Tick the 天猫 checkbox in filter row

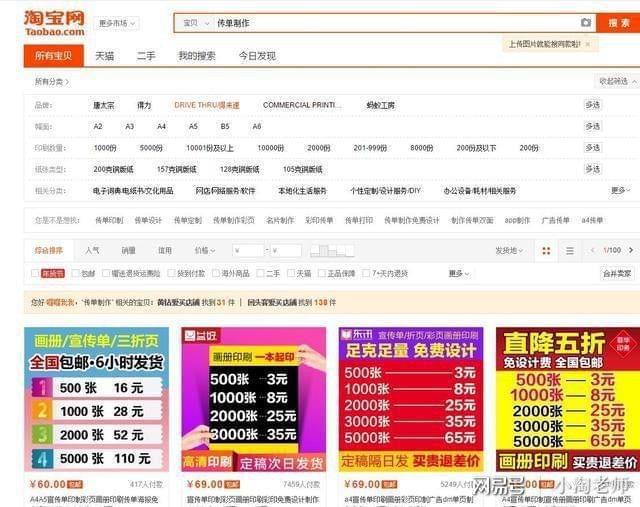291,273
